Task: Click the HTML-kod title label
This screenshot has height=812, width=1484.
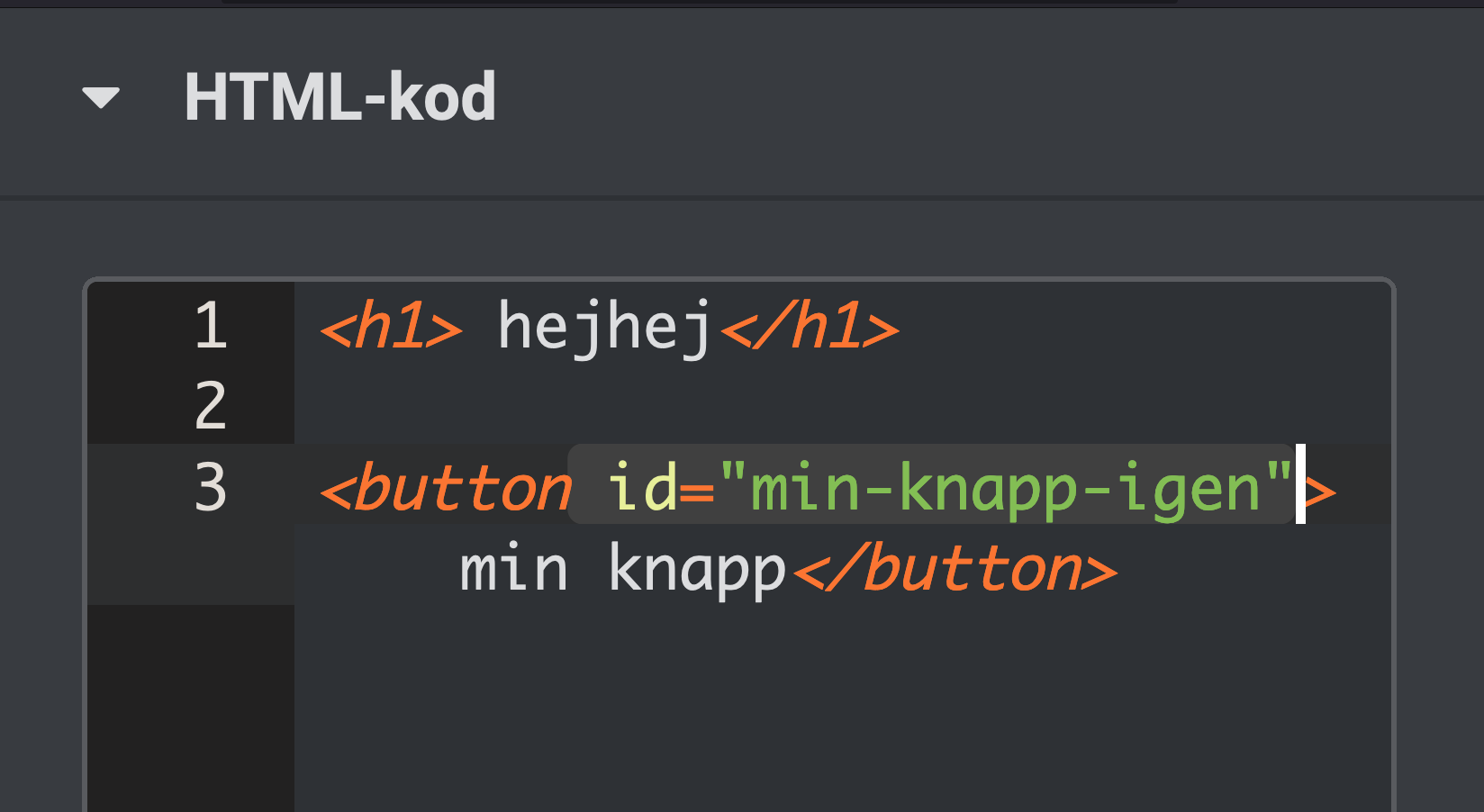Action: 339,97
